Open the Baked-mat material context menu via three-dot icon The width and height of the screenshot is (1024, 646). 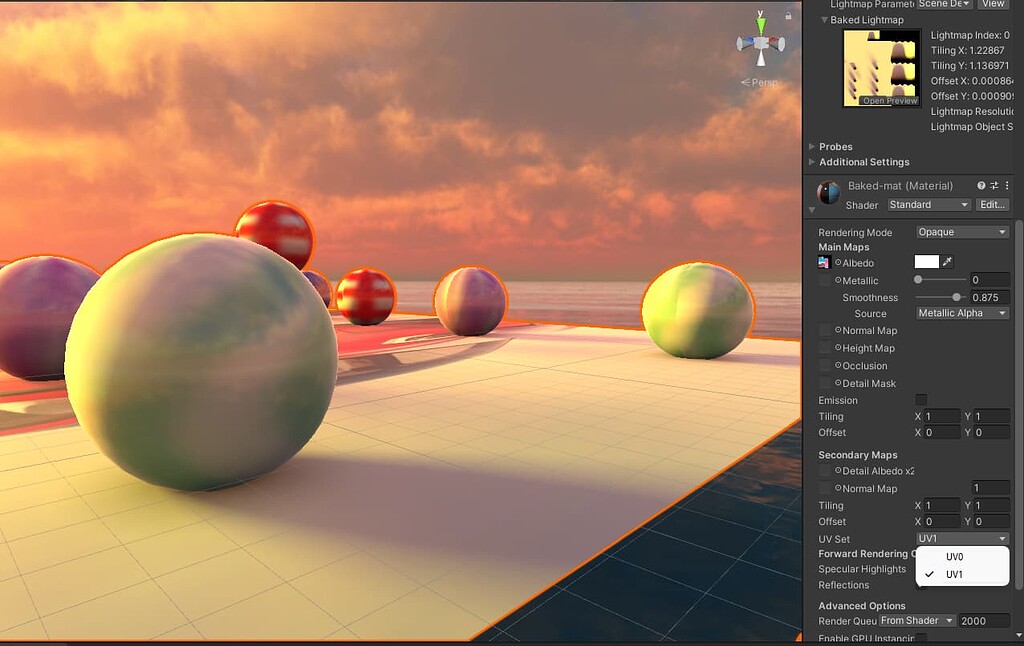point(1007,185)
